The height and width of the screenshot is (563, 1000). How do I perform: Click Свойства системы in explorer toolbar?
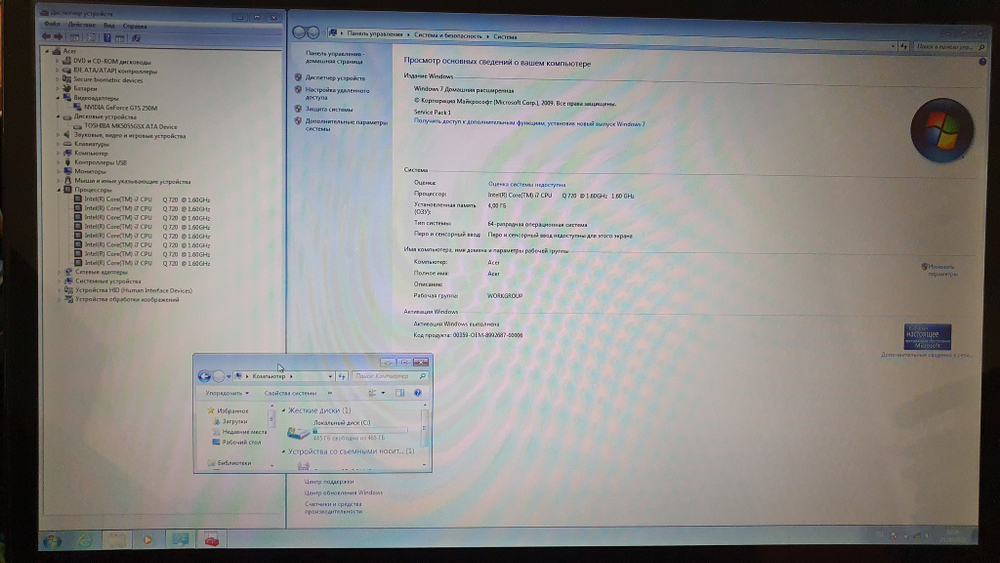290,393
